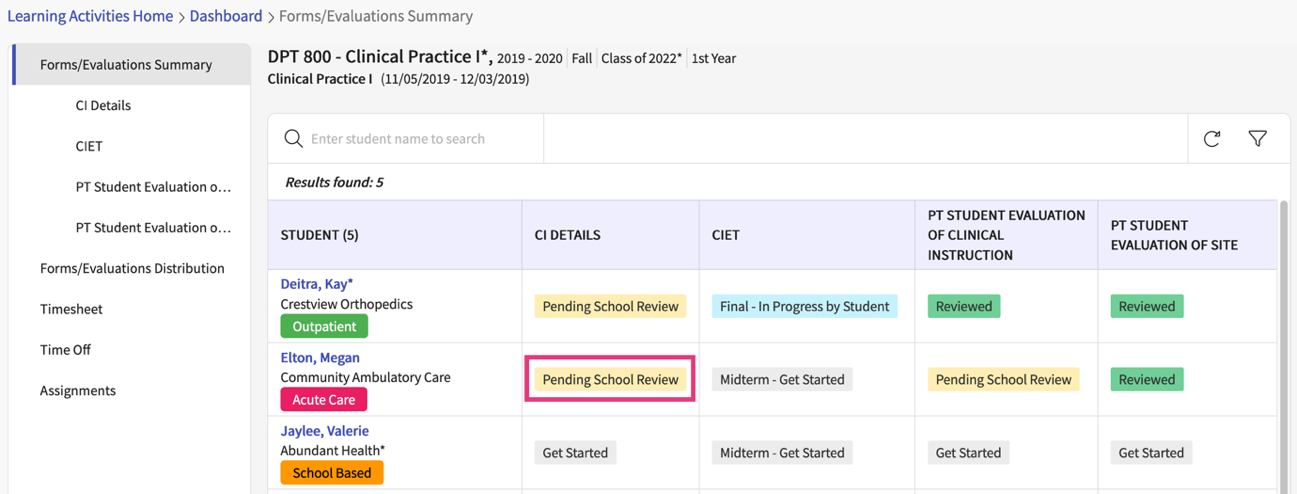Viewport: 1297px width, 494px height.
Task: Go to Learning Activities Home breadcrumb
Action: pos(90,16)
